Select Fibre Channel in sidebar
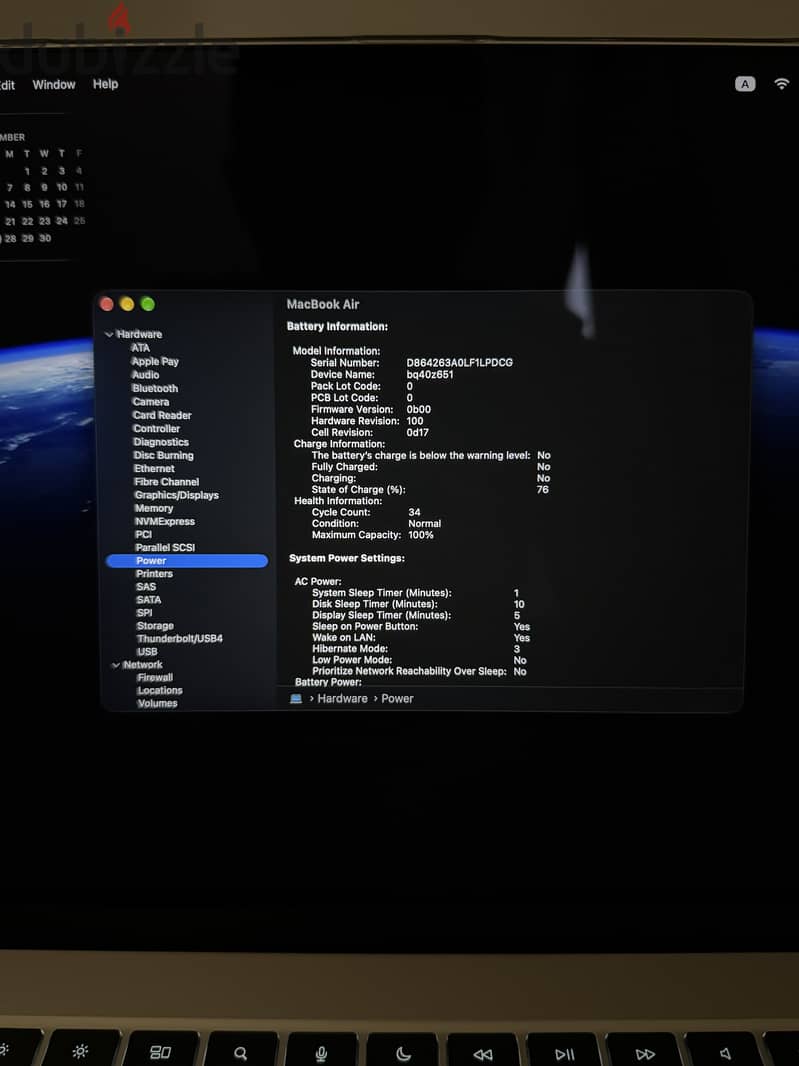 coord(167,481)
